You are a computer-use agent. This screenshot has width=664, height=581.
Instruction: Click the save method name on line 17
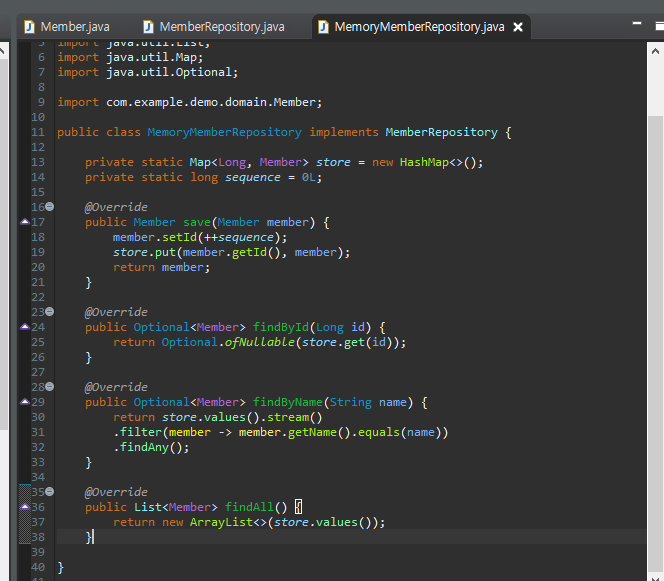[x=196, y=222]
